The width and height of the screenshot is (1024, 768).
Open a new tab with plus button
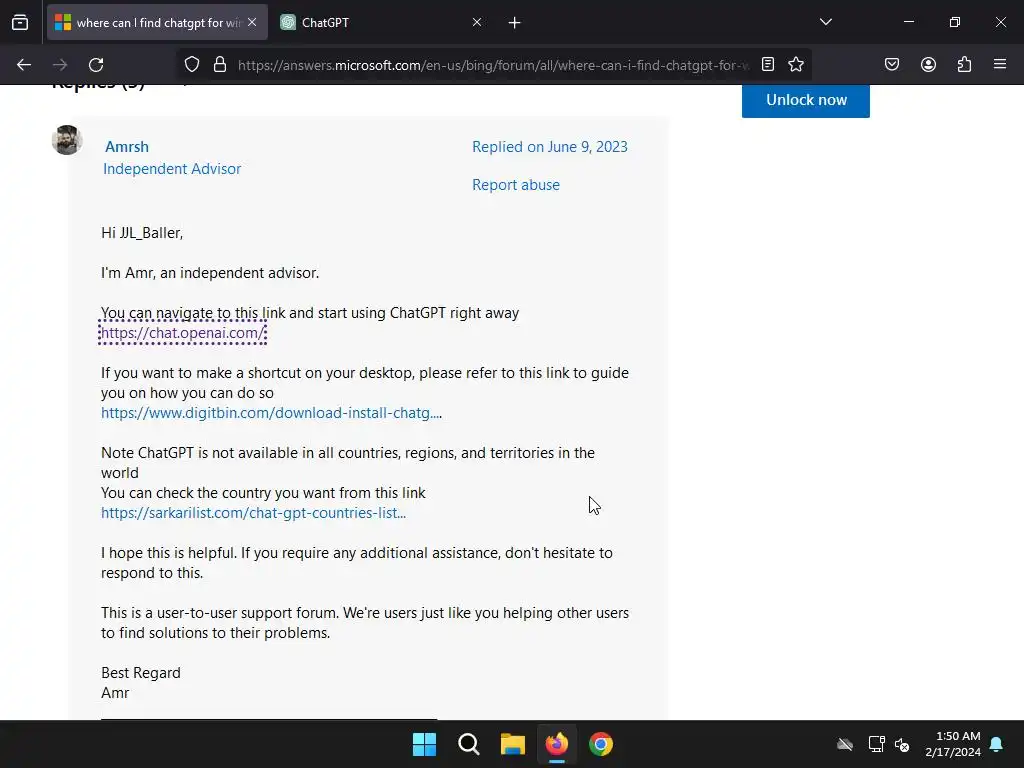pos(515,23)
